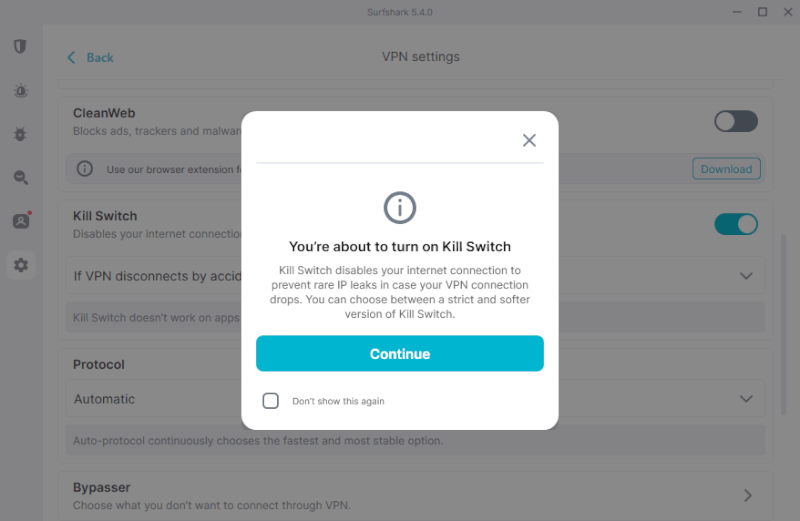Click the vertical scrollbar on right
This screenshot has width=800, height=521.
[784, 324]
